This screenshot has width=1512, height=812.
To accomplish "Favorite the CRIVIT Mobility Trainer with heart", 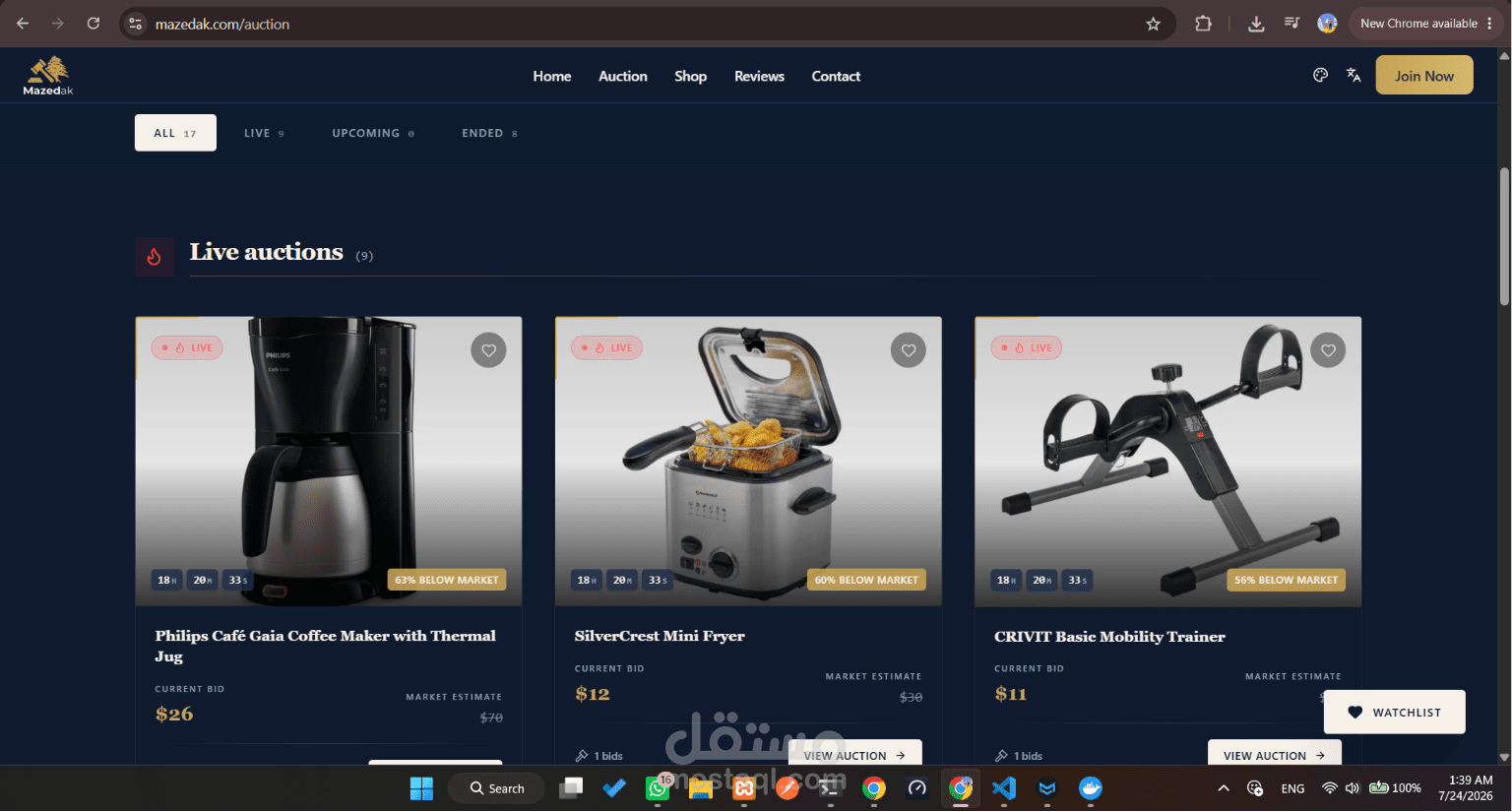I will 1328,349.
